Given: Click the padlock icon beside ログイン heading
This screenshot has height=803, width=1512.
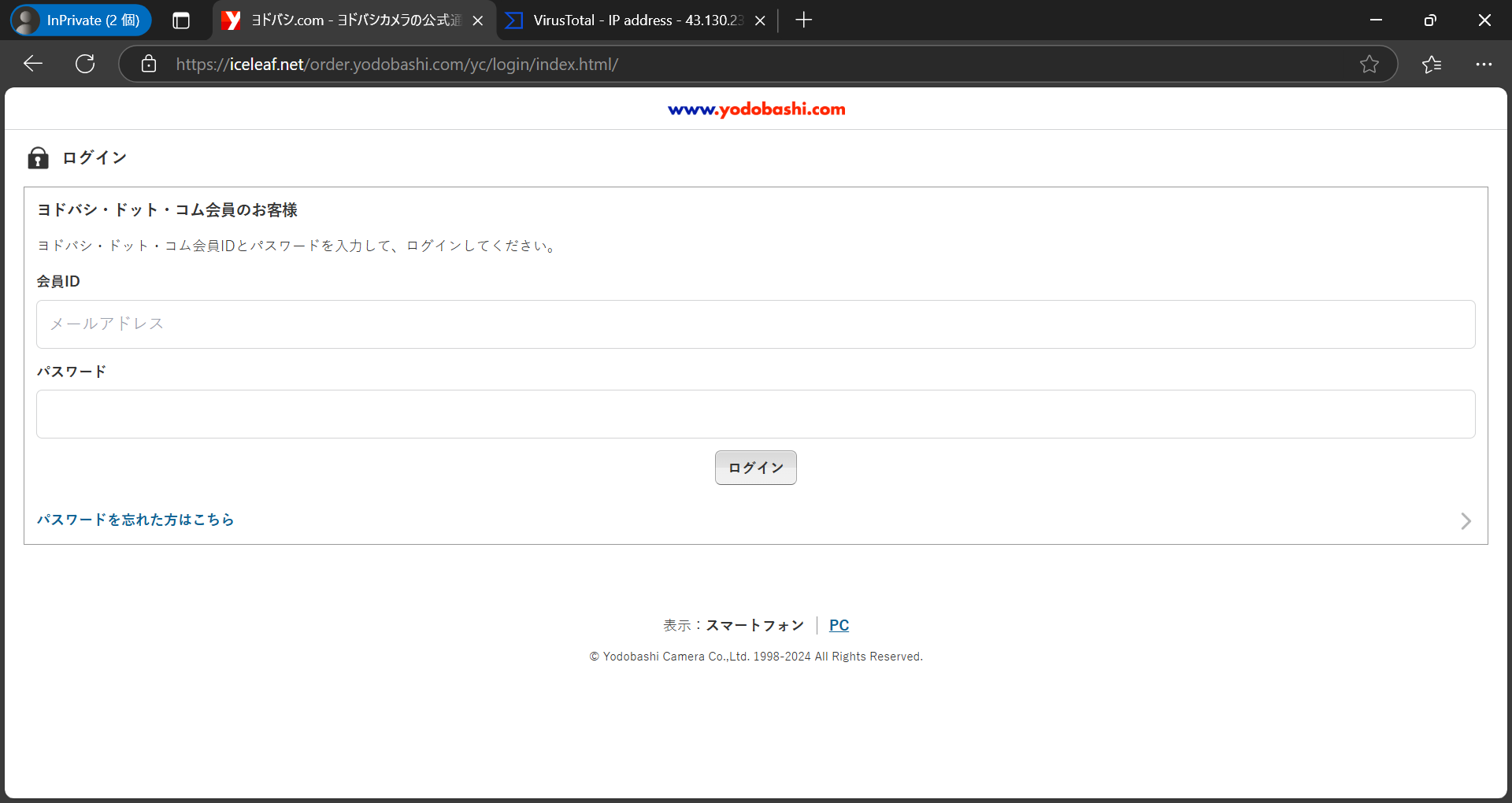Looking at the screenshot, I should click(x=38, y=157).
